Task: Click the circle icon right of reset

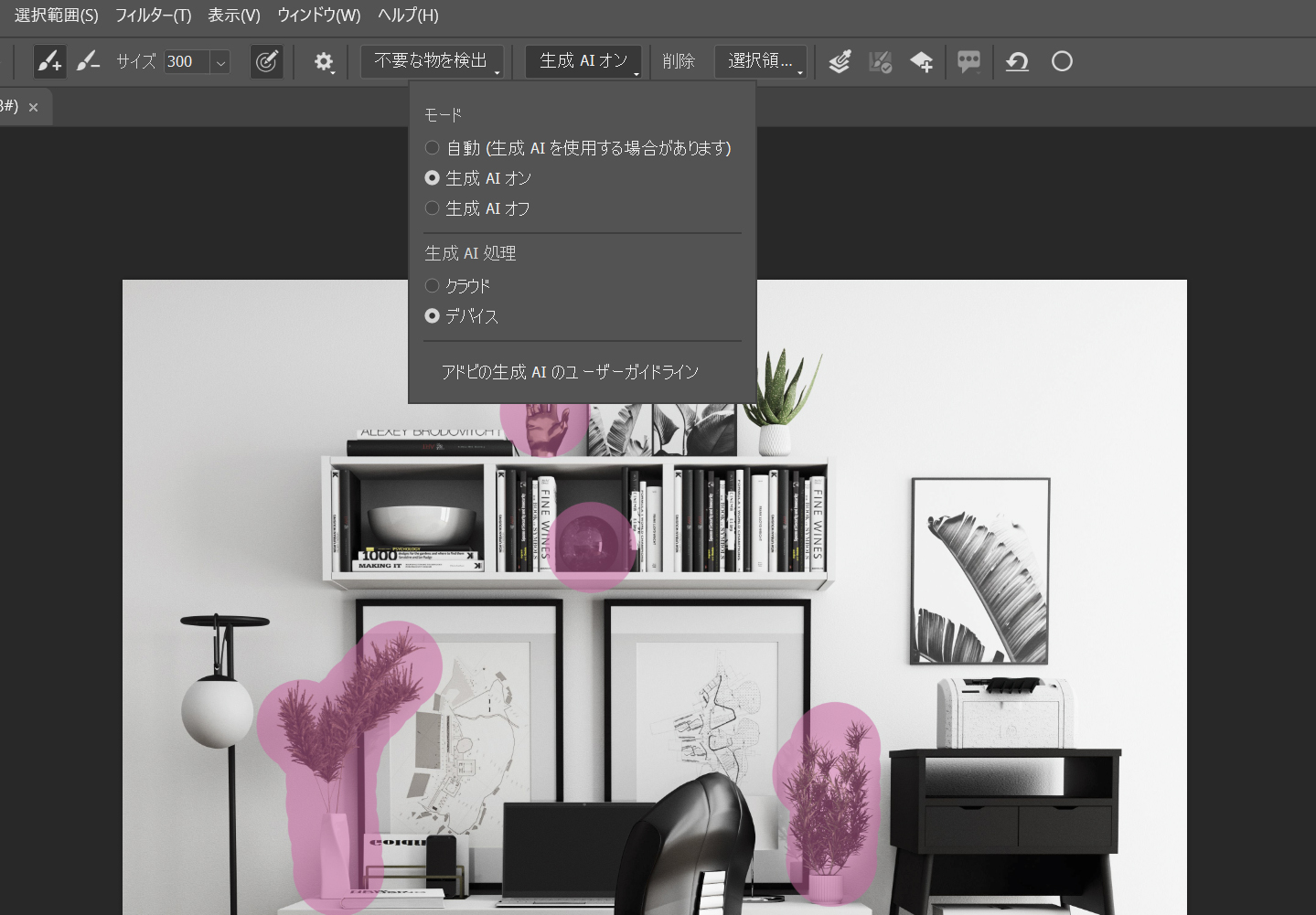Action: point(1062,61)
